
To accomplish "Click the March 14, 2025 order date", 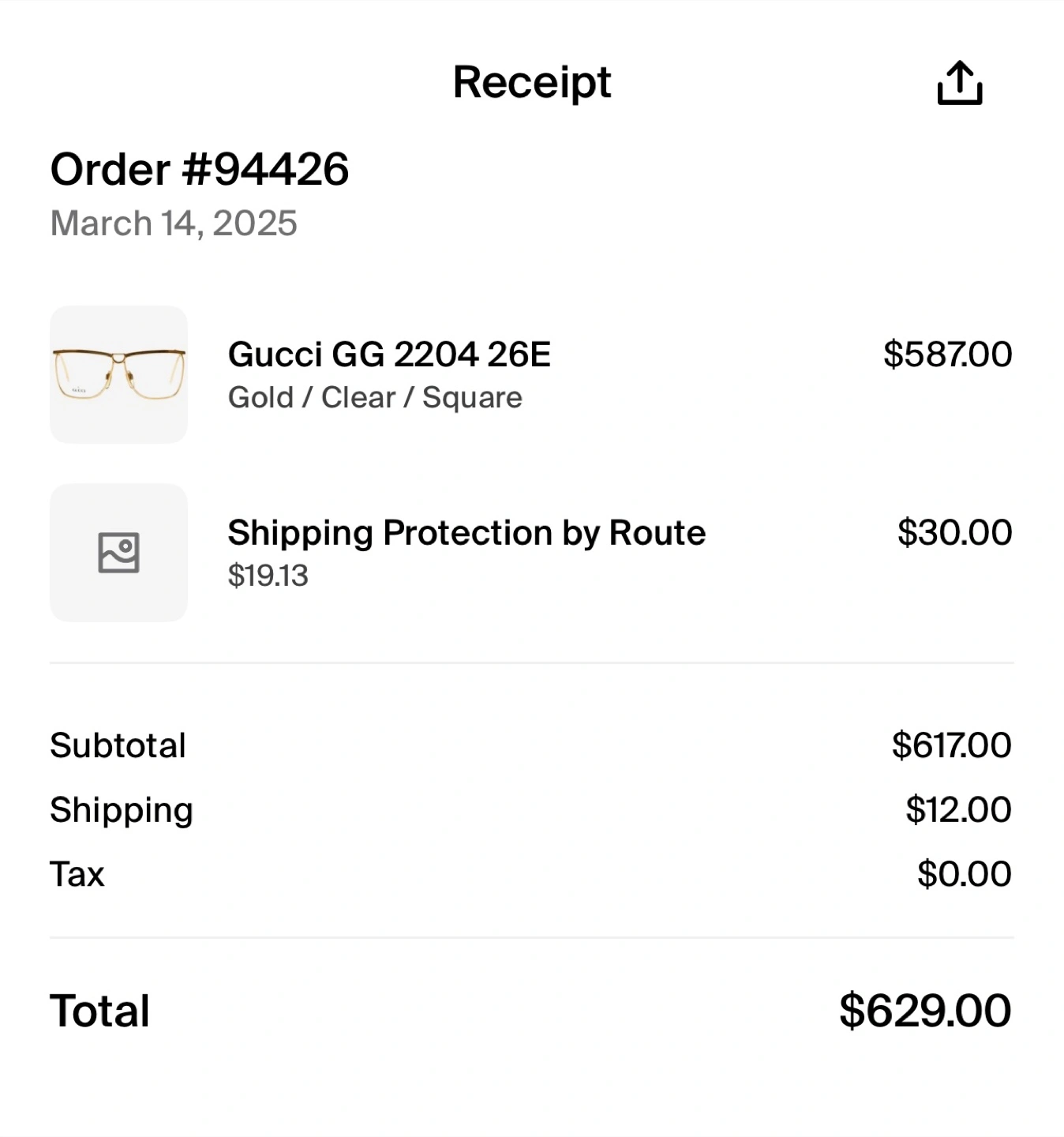I will [x=174, y=223].
